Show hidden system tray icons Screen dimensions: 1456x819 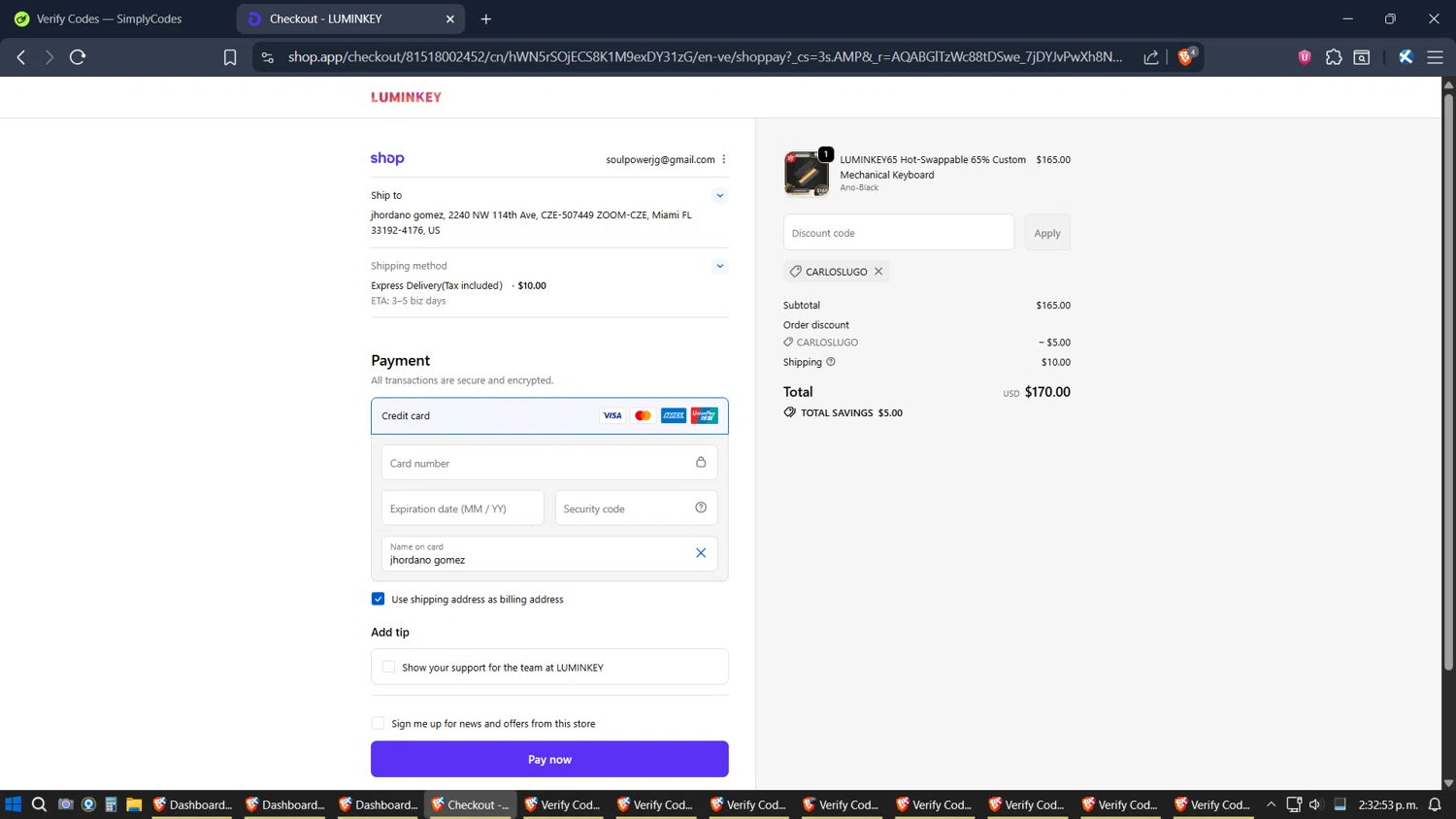point(1271,804)
